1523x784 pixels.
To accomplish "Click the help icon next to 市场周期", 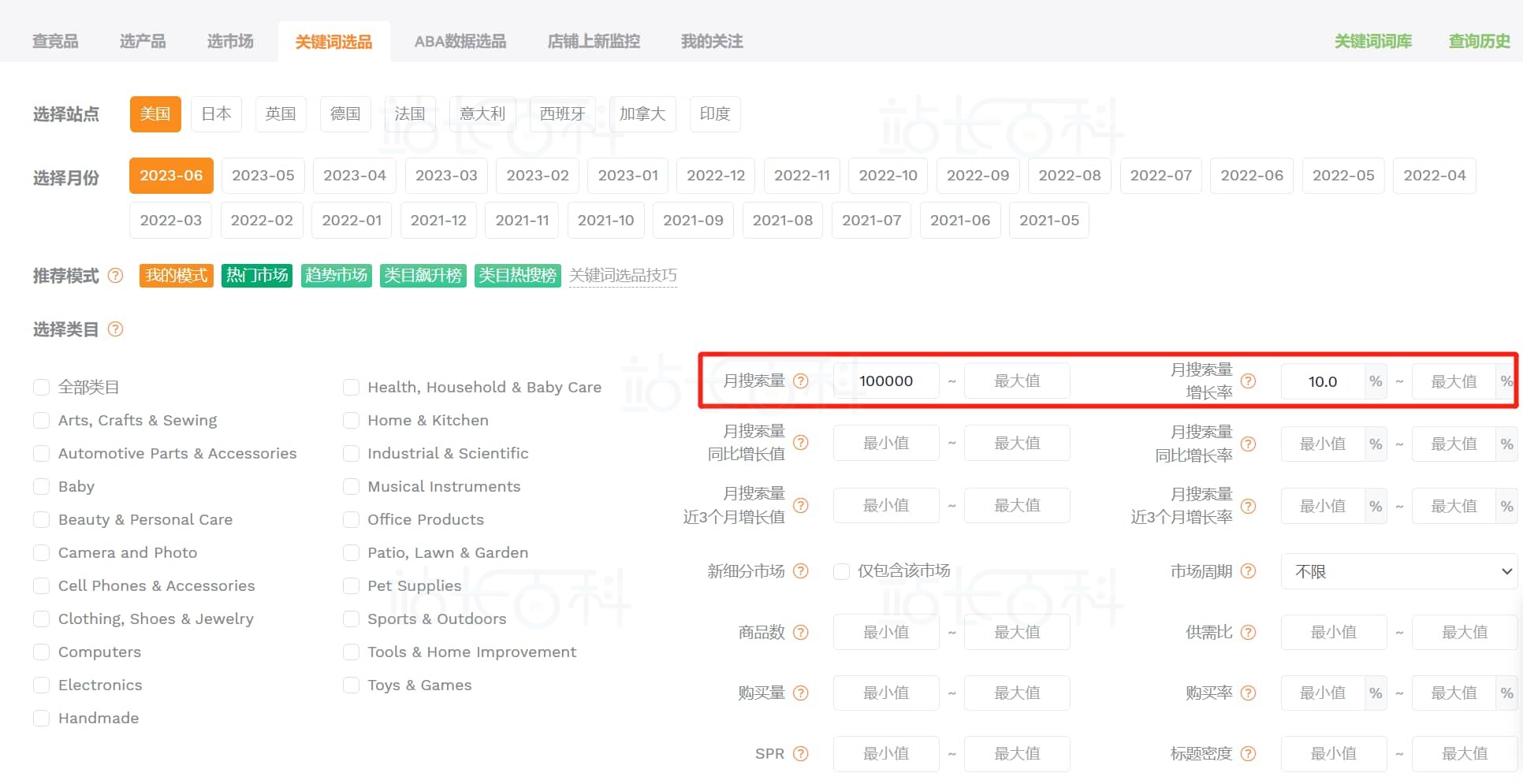I will (x=1248, y=570).
